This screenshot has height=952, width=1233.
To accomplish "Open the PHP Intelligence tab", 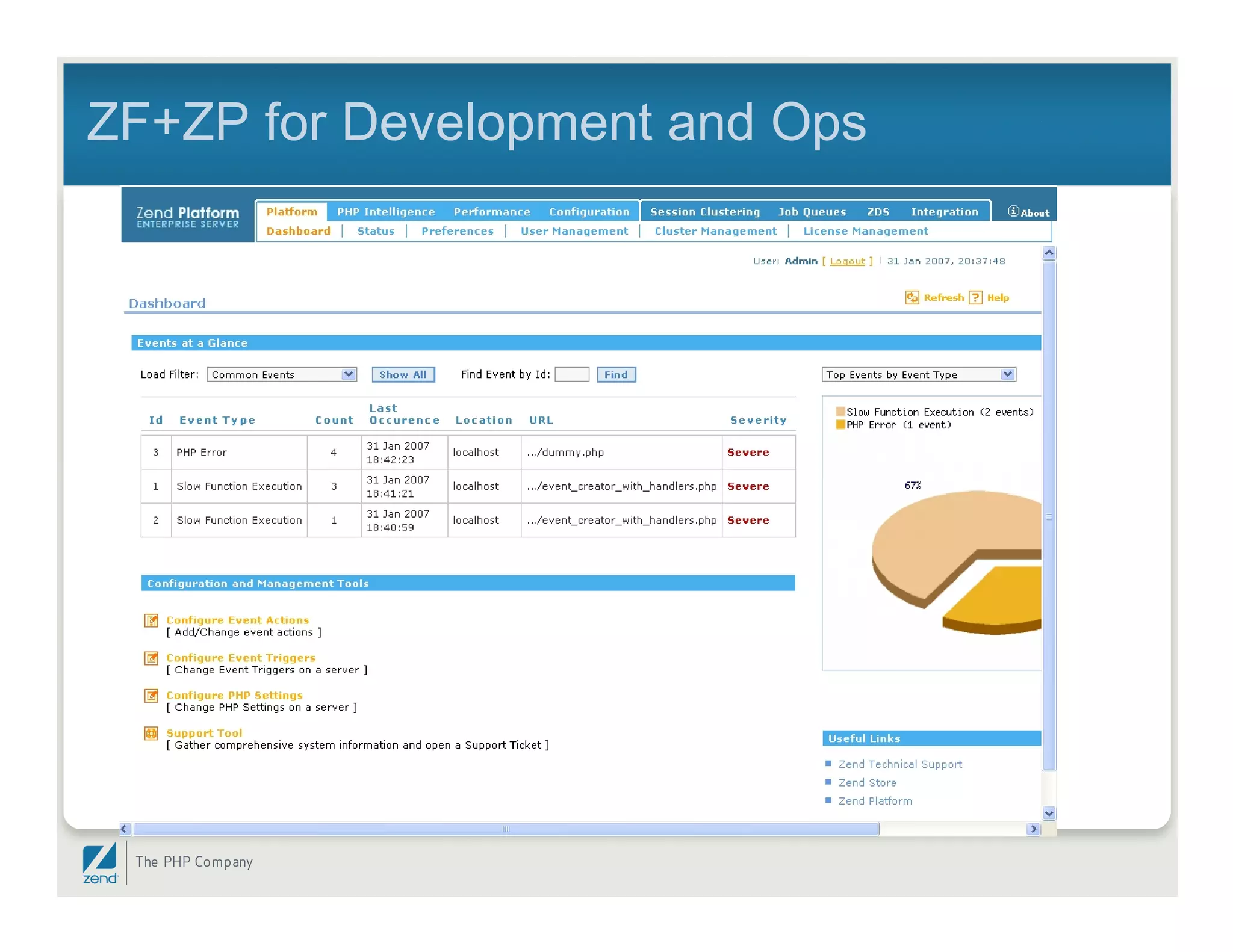I will [386, 212].
